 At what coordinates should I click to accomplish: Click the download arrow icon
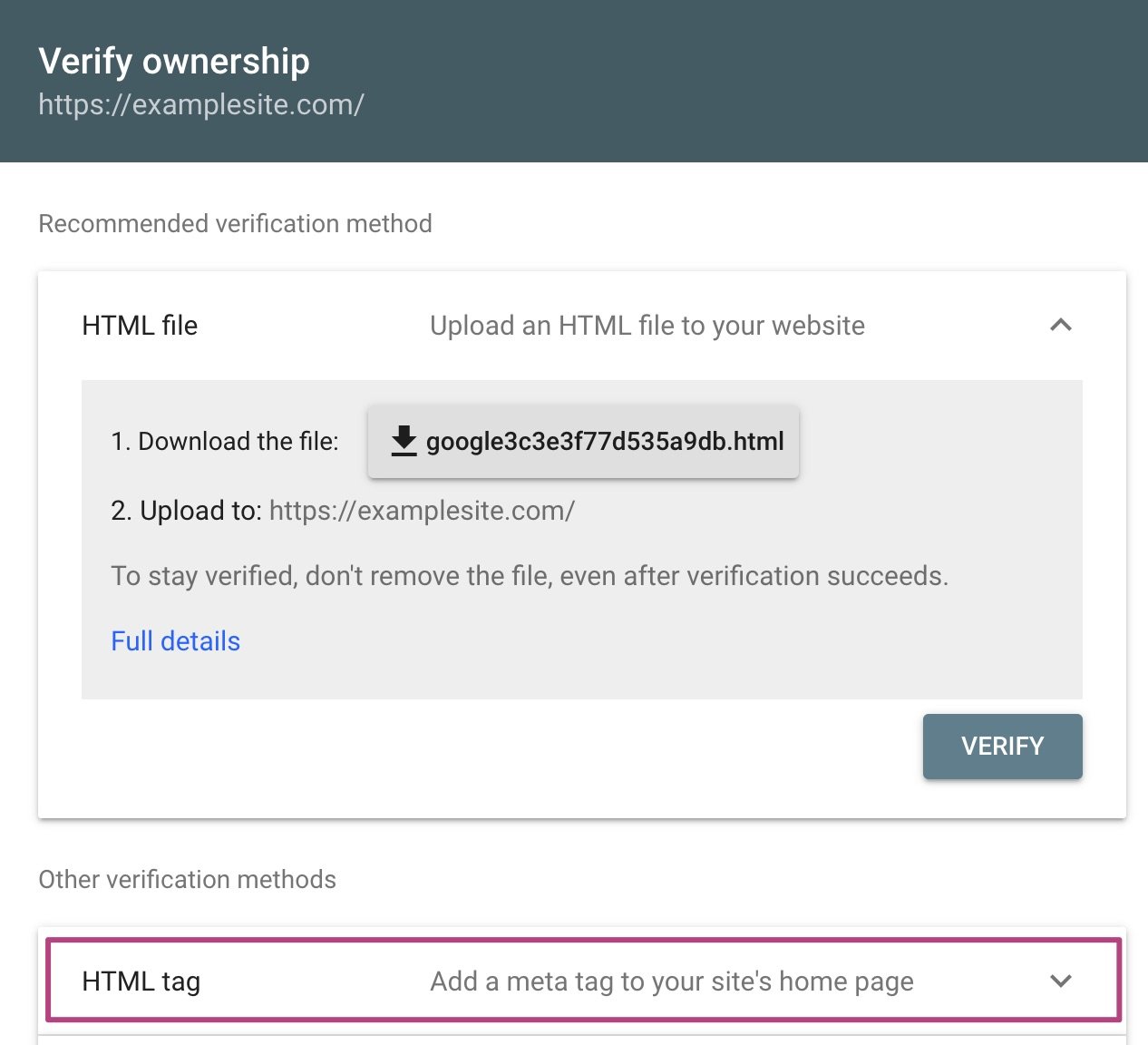pyautogui.click(x=404, y=441)
